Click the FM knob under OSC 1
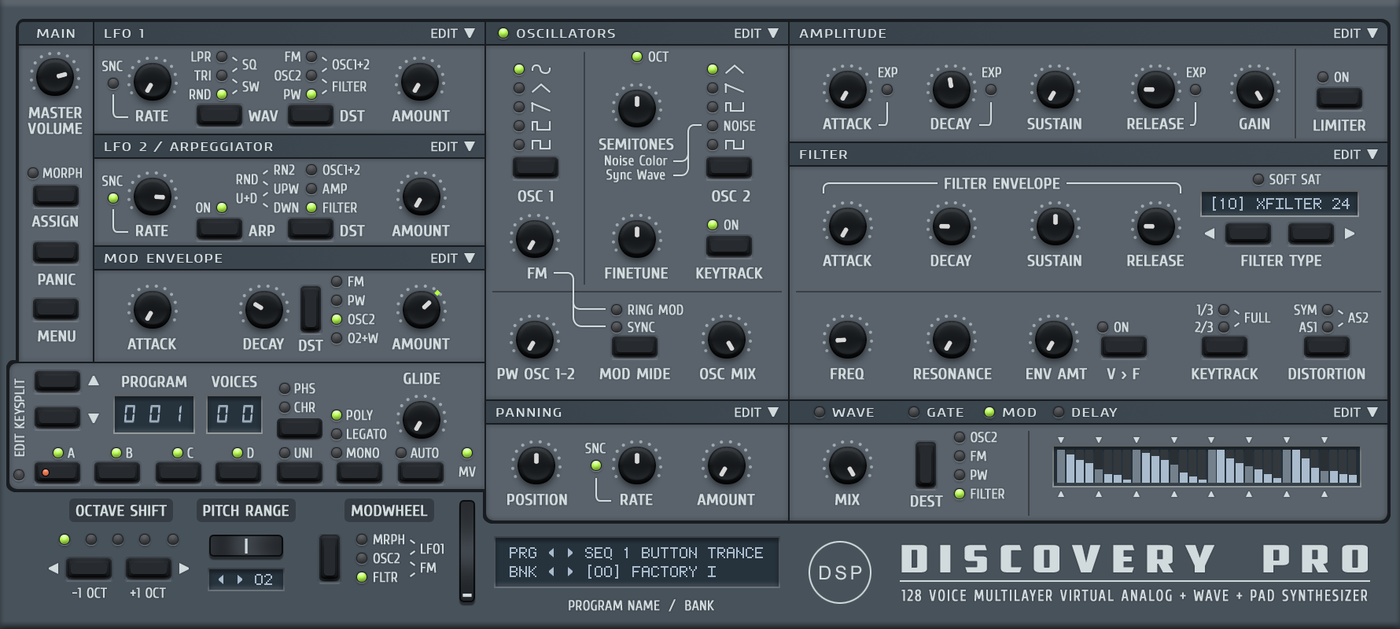 pyautogui.click(x=535, y=237)
